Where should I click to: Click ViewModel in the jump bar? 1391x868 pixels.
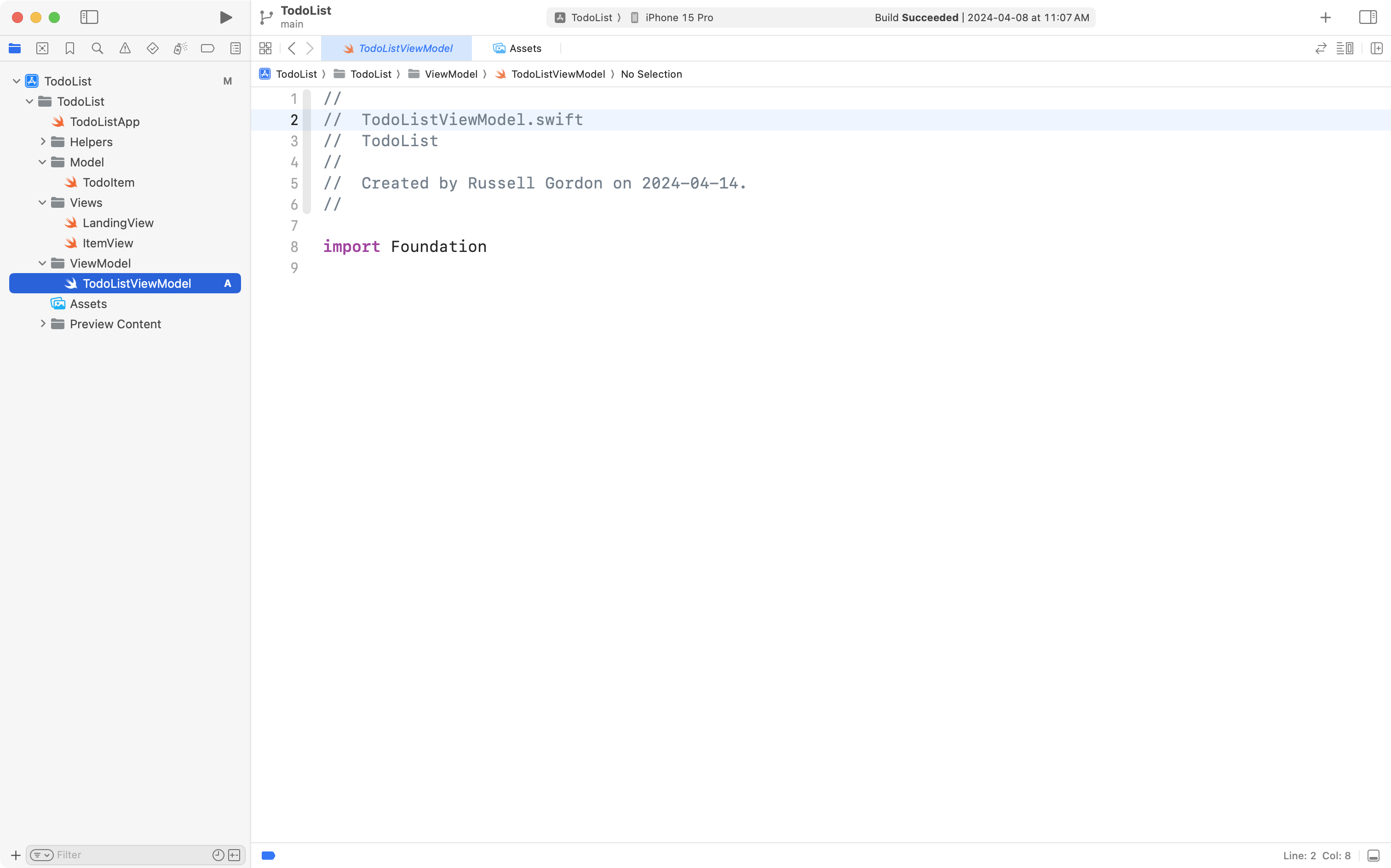tap(451, 74)
